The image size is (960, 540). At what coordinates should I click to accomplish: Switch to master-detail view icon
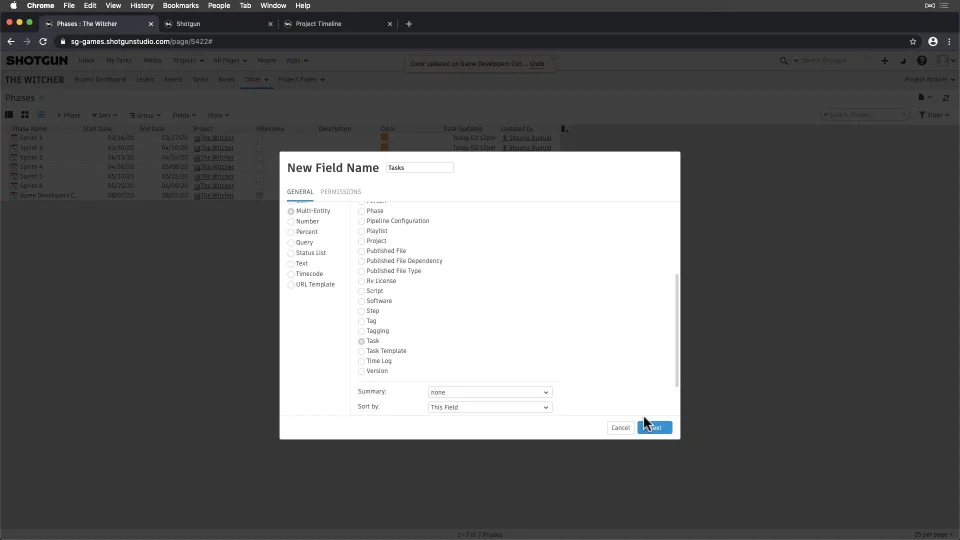click(x=9, y=115)
